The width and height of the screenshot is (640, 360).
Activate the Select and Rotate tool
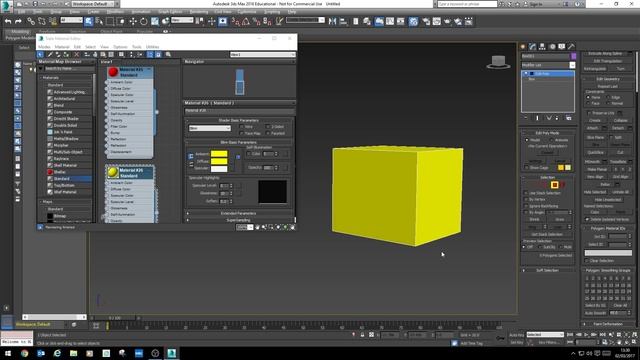click(144, 21)
